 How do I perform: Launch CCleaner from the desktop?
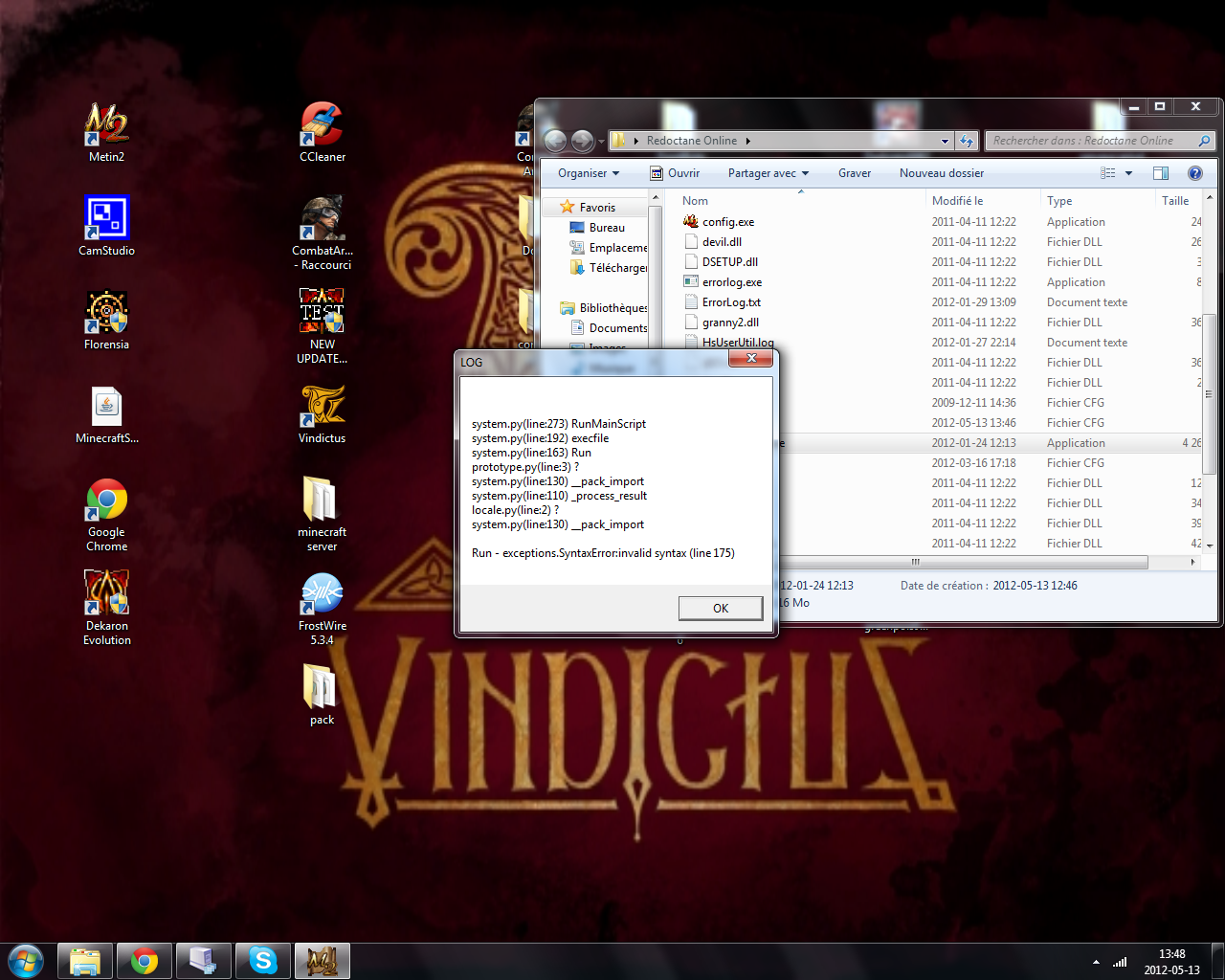tap(323, 133)
